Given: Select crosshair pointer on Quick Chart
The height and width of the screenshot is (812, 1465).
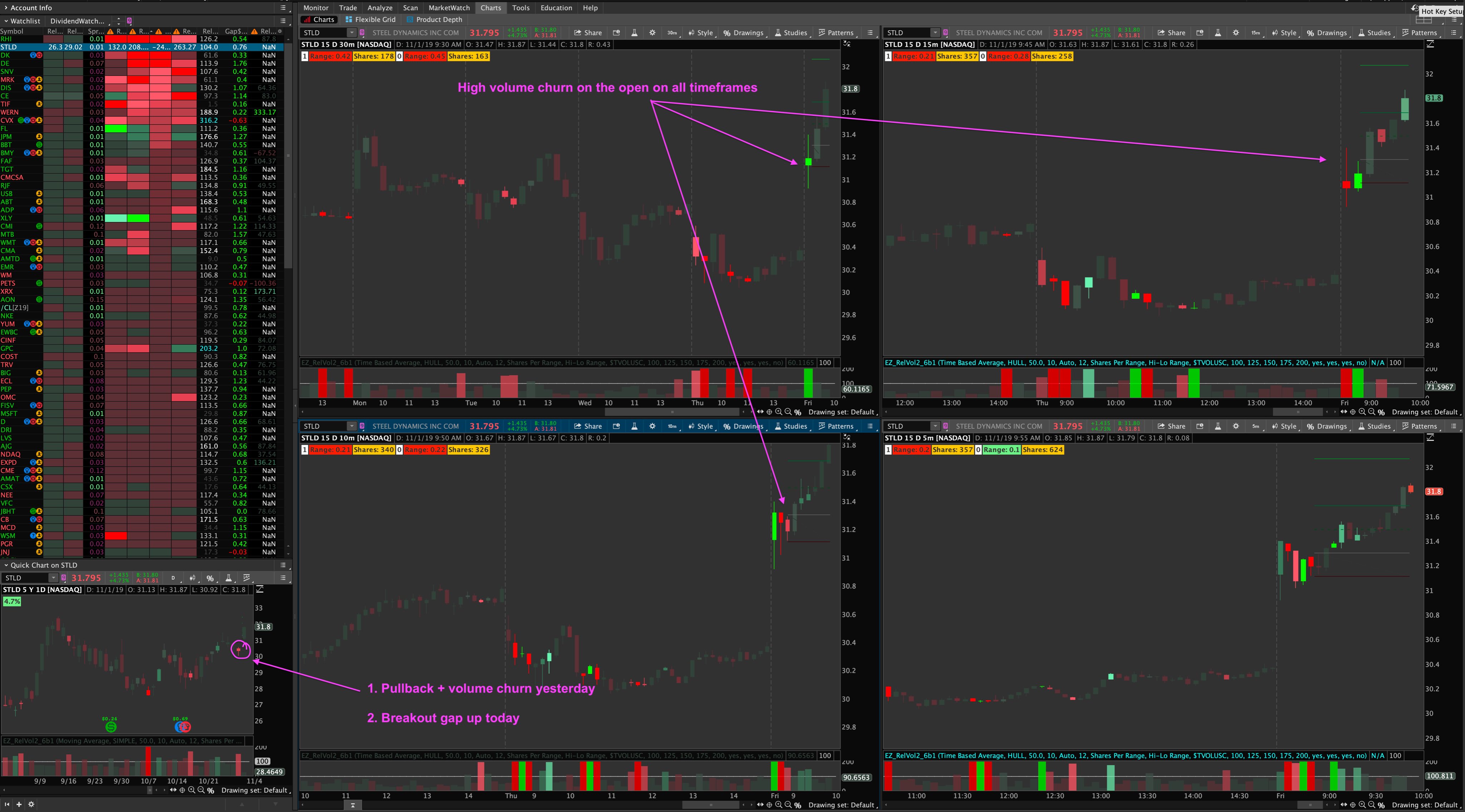Looking at the screenshot, I should click(182, 791).
